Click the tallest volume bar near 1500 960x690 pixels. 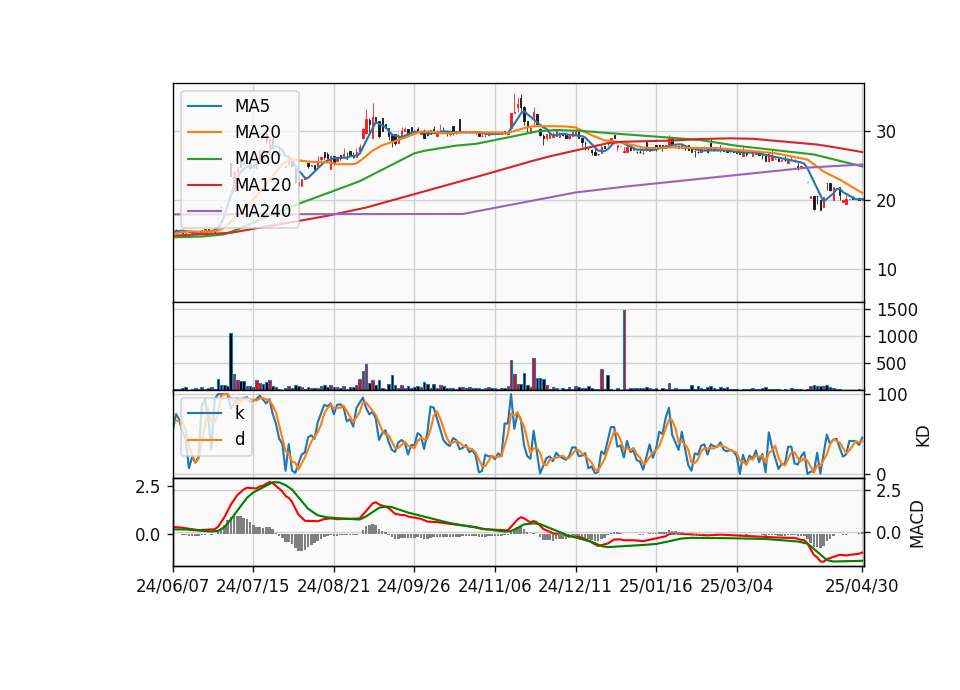pos(624,350)
